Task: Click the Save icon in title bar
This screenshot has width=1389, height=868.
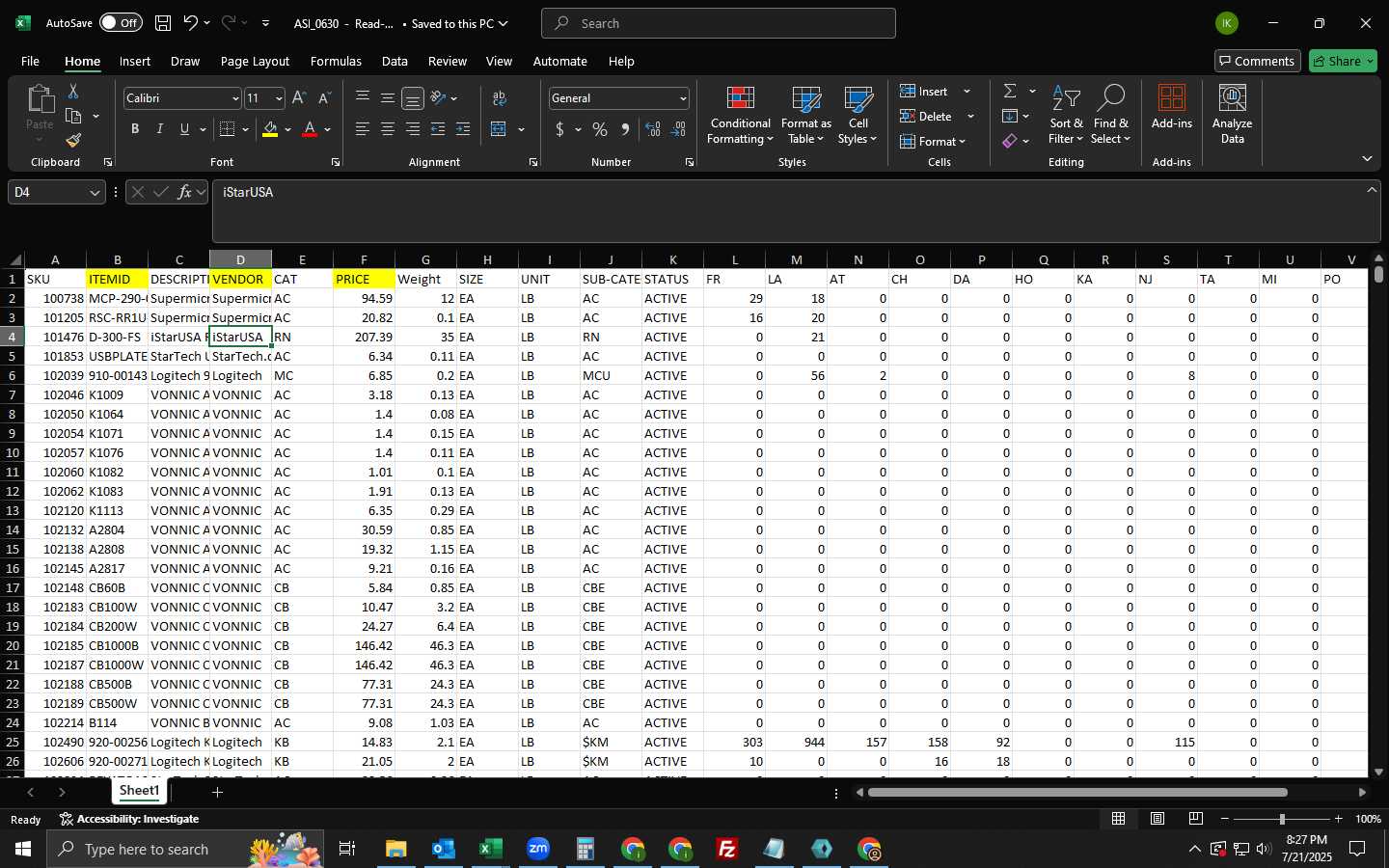Action: pyautogui.click(x=163, y=23)
